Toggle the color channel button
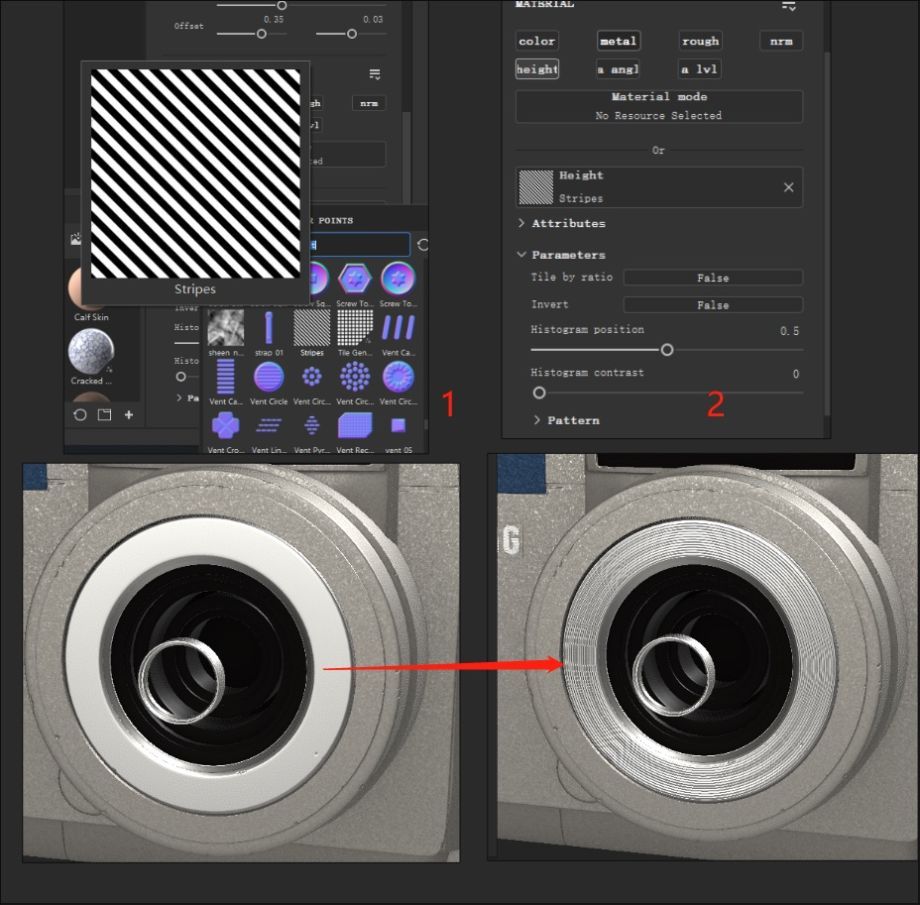This screenshot has height=905, width=920. pos(537,41)
